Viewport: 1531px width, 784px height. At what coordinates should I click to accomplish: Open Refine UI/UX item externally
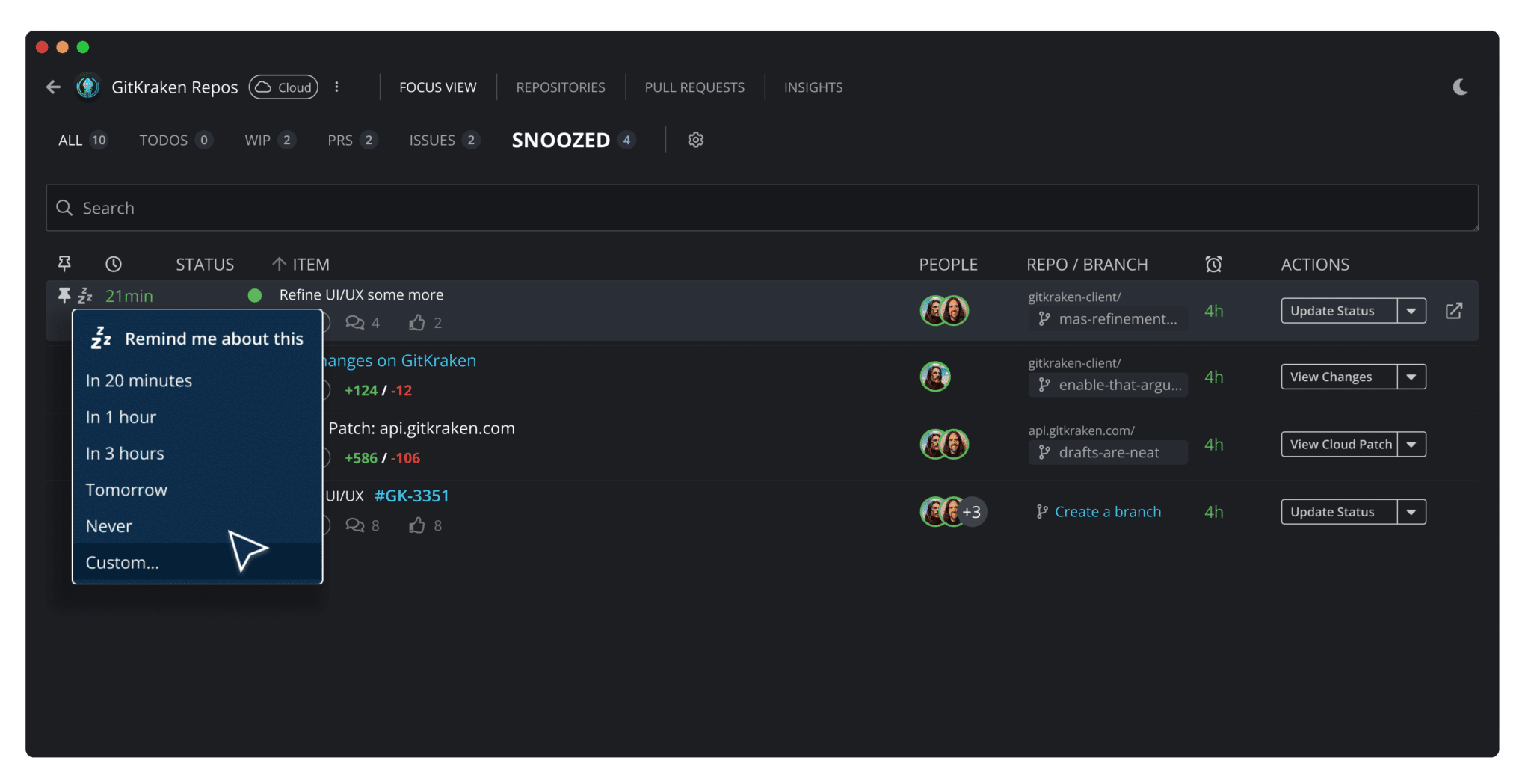pyautogui.click(x=1454, y=311)
